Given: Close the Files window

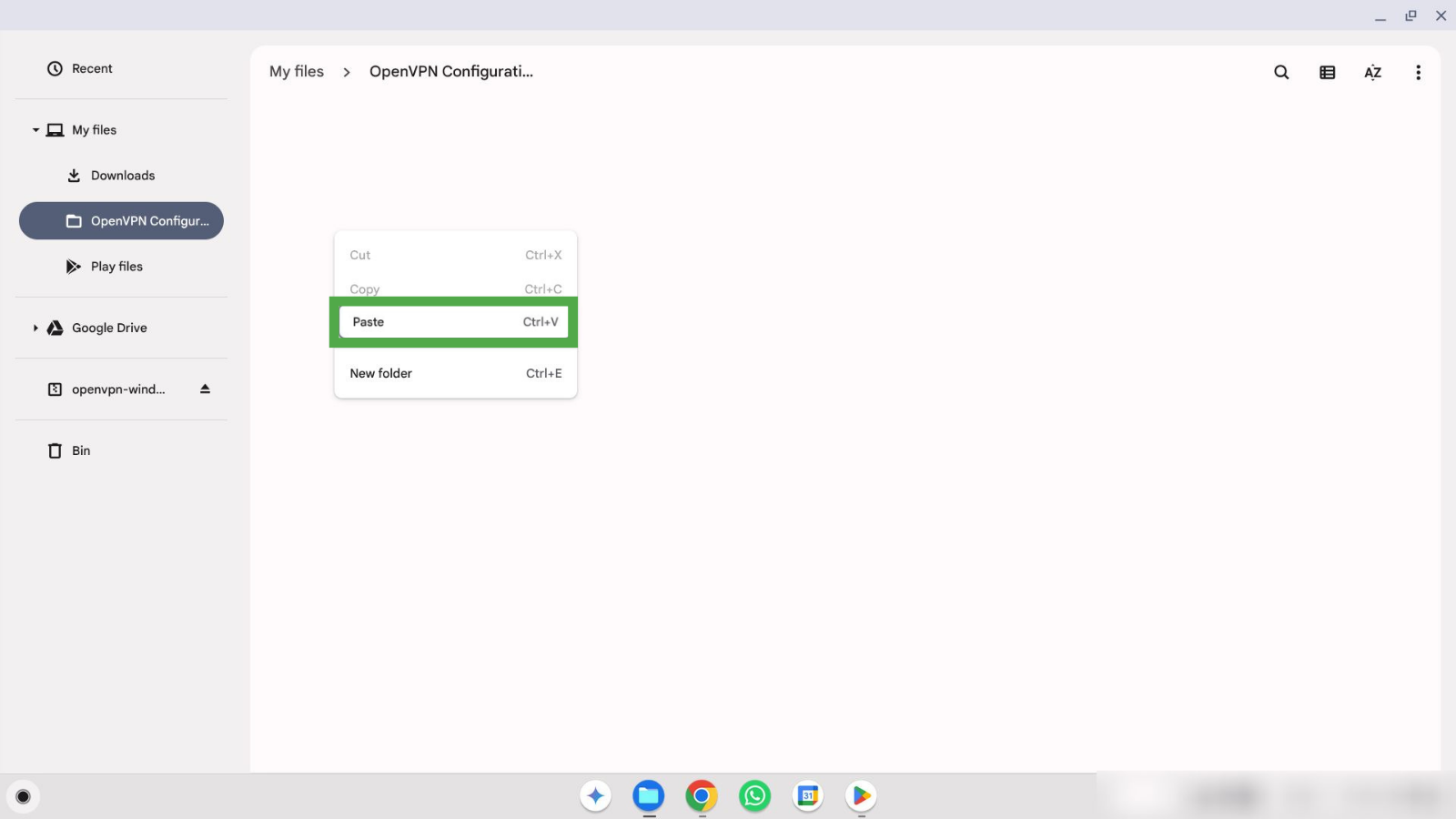Looking at the screenshot, I should coord(1441,15).
